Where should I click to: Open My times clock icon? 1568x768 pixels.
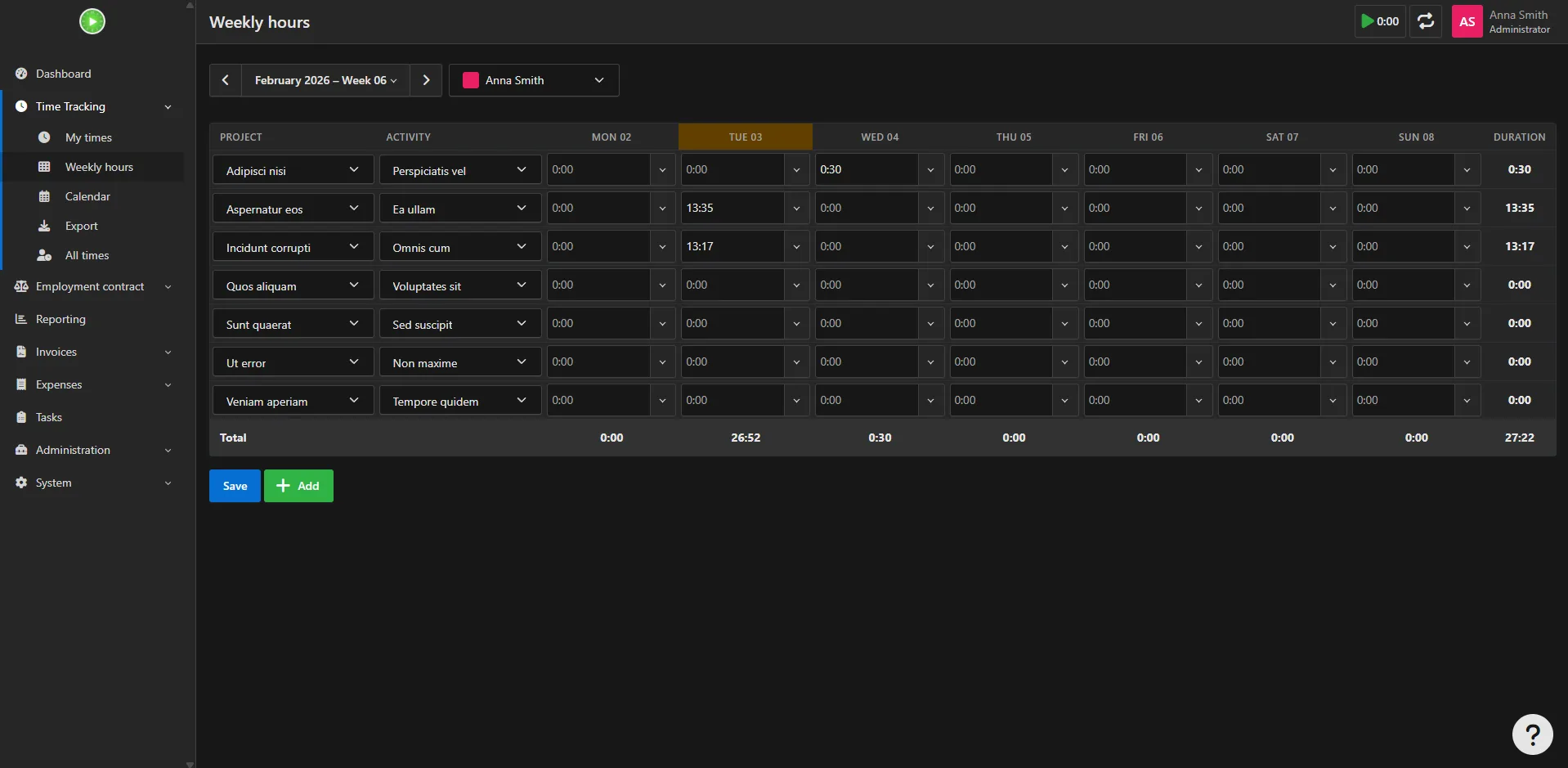(x=44, y=137)
